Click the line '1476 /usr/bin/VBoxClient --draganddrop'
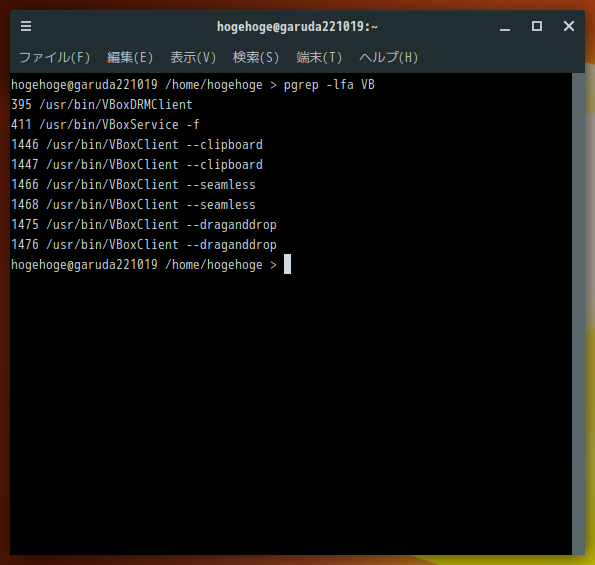Screen dimensions: 595x565 (144, 245)
